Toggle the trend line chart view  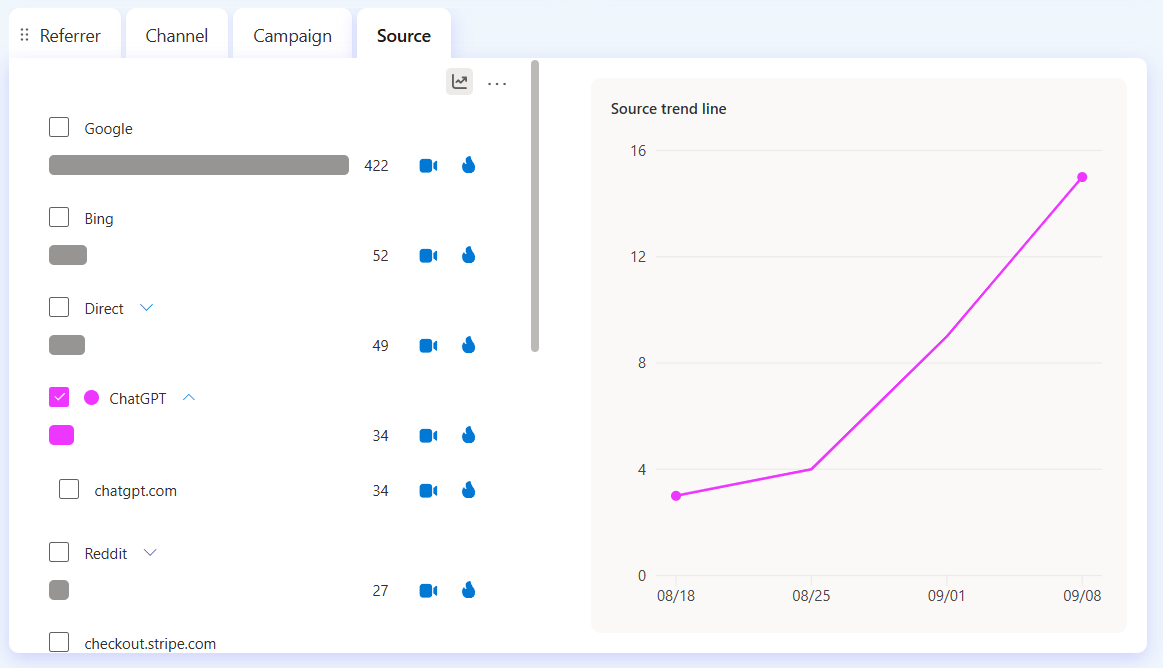click(459, 81)
